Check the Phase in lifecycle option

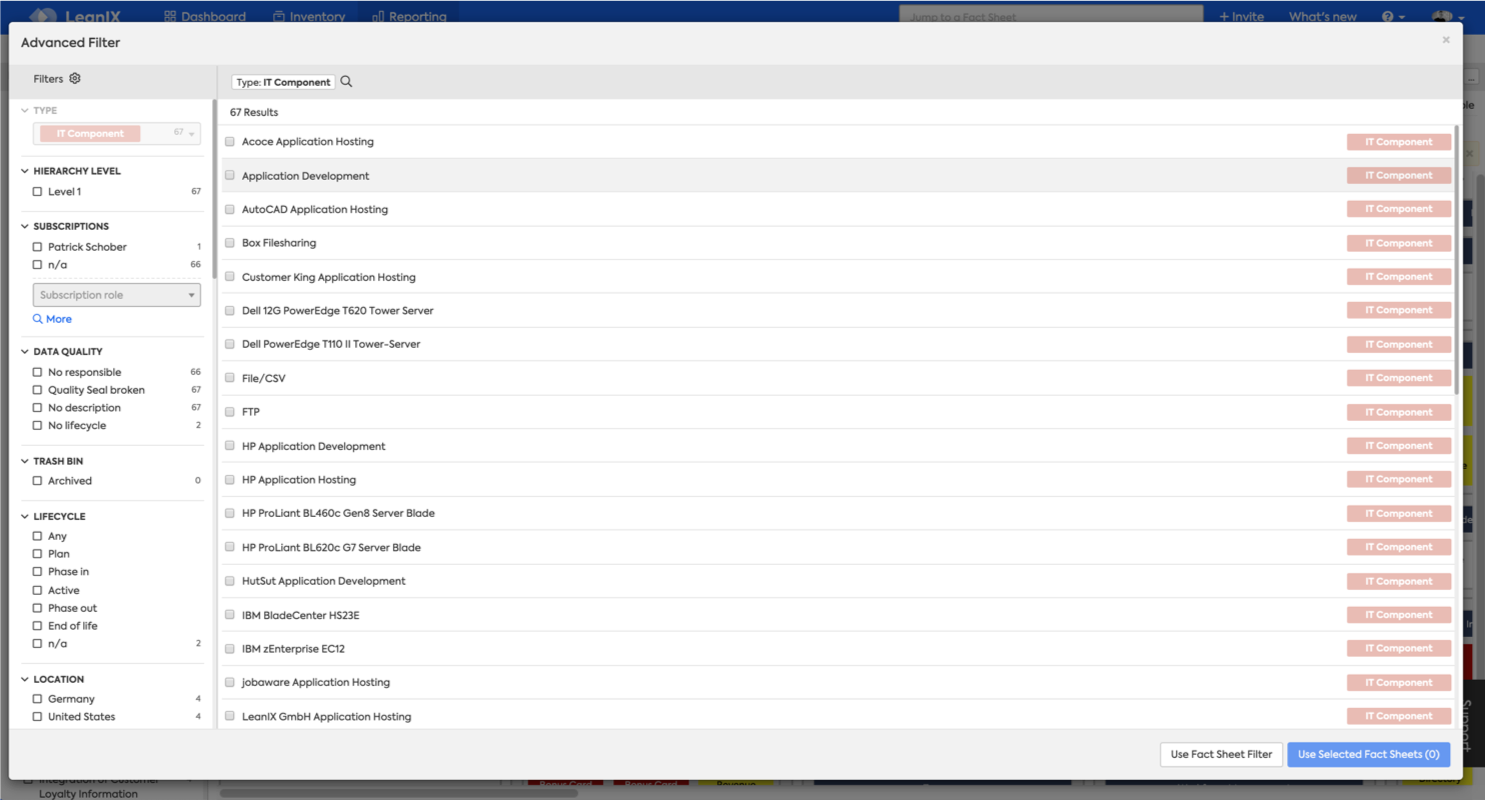tap(38, 572)
